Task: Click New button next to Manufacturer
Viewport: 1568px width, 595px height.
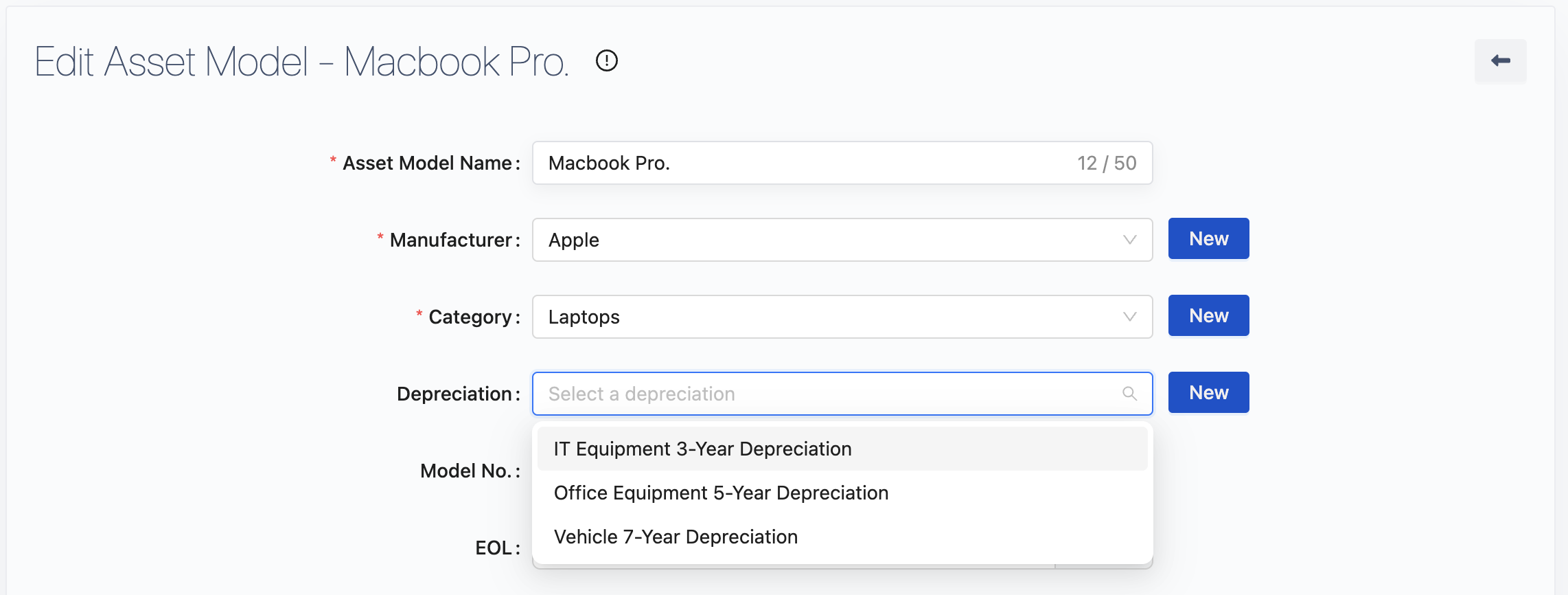Action: pyautogui.click(x=1208, y=239)
